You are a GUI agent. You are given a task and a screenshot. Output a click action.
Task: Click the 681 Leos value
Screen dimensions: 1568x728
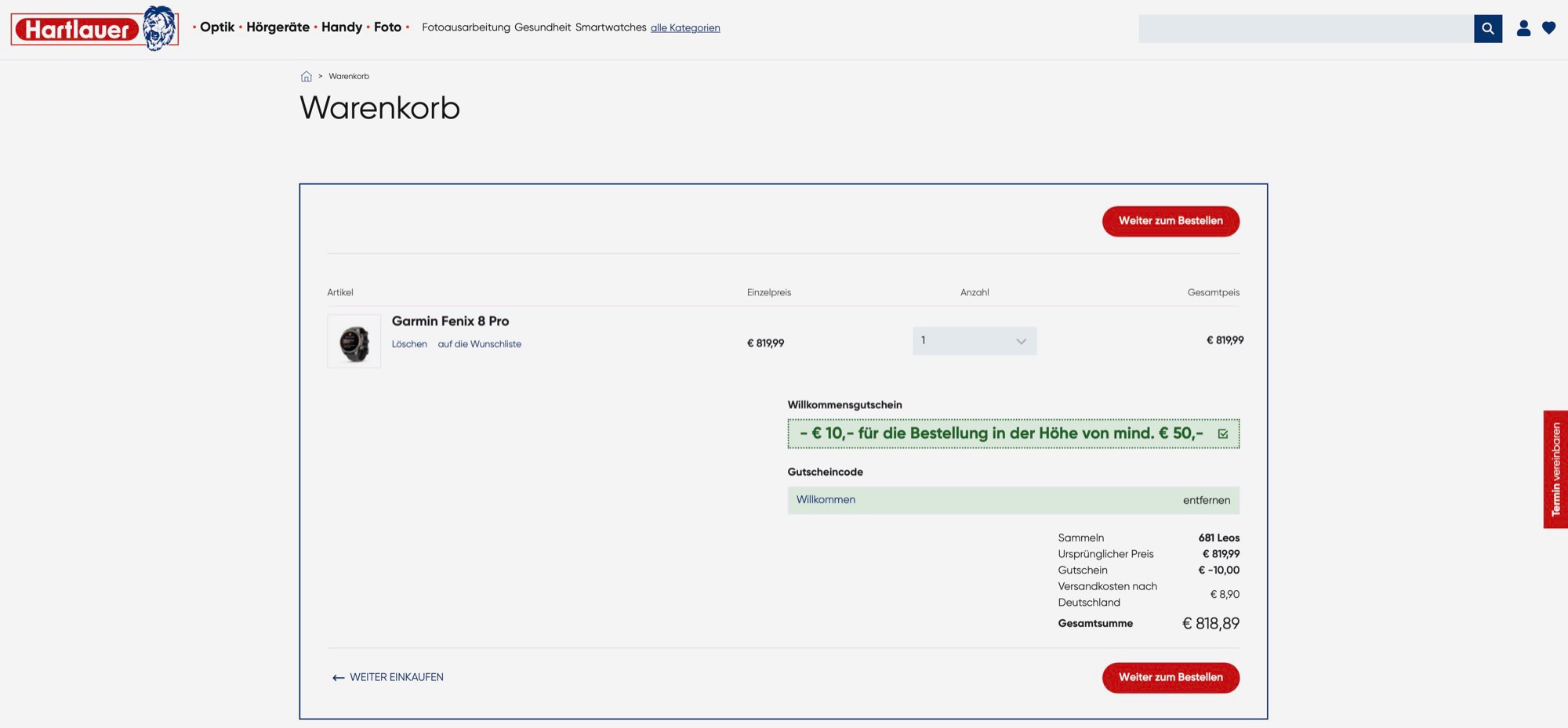[1219, 538]
